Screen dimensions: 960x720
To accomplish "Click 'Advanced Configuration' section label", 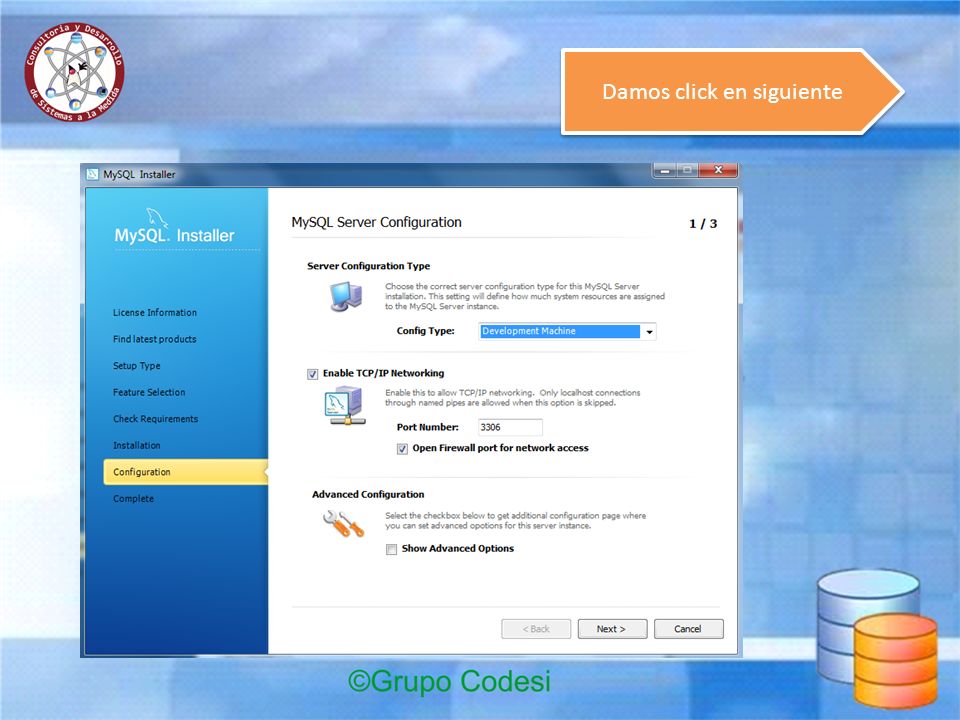I will click(x=368, y=494).
